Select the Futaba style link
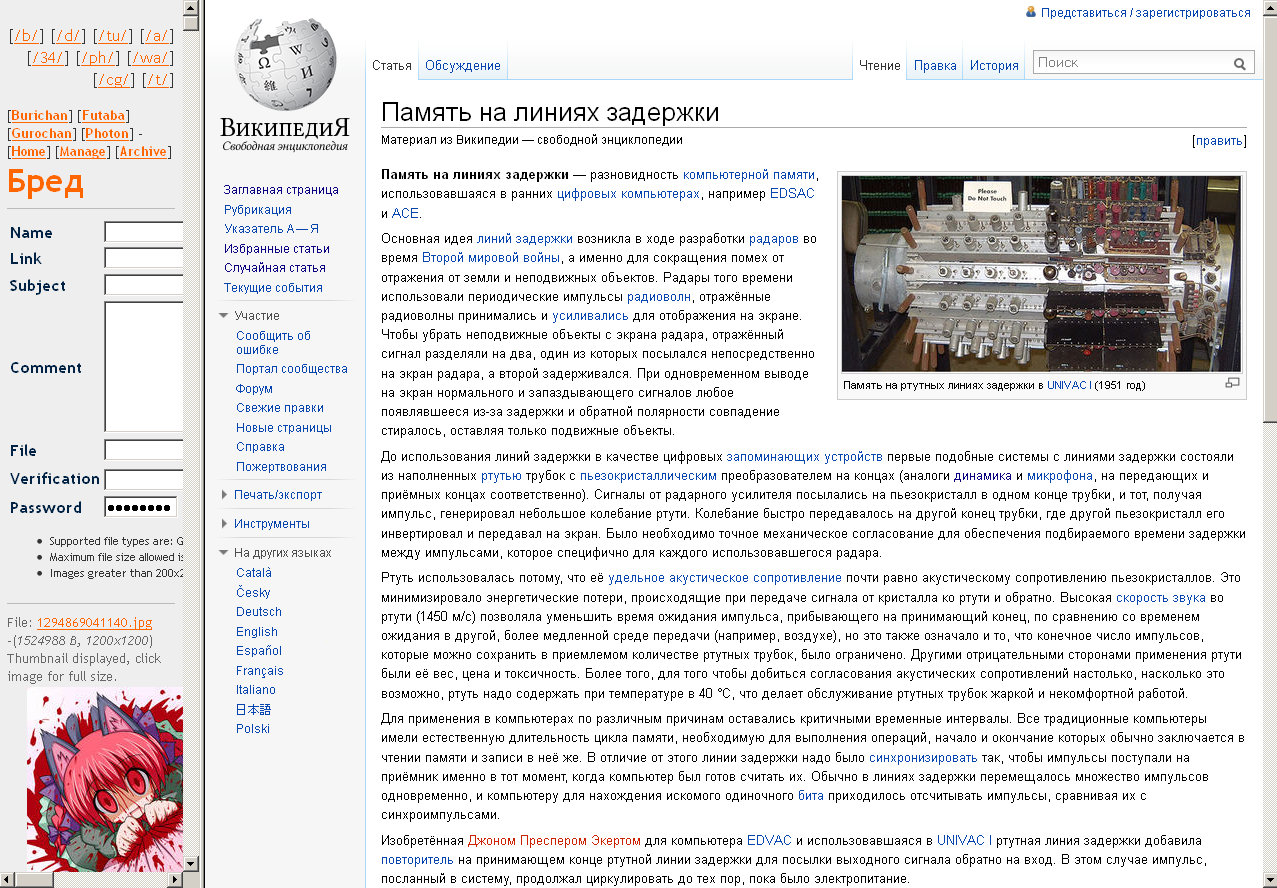 [104, 116]
